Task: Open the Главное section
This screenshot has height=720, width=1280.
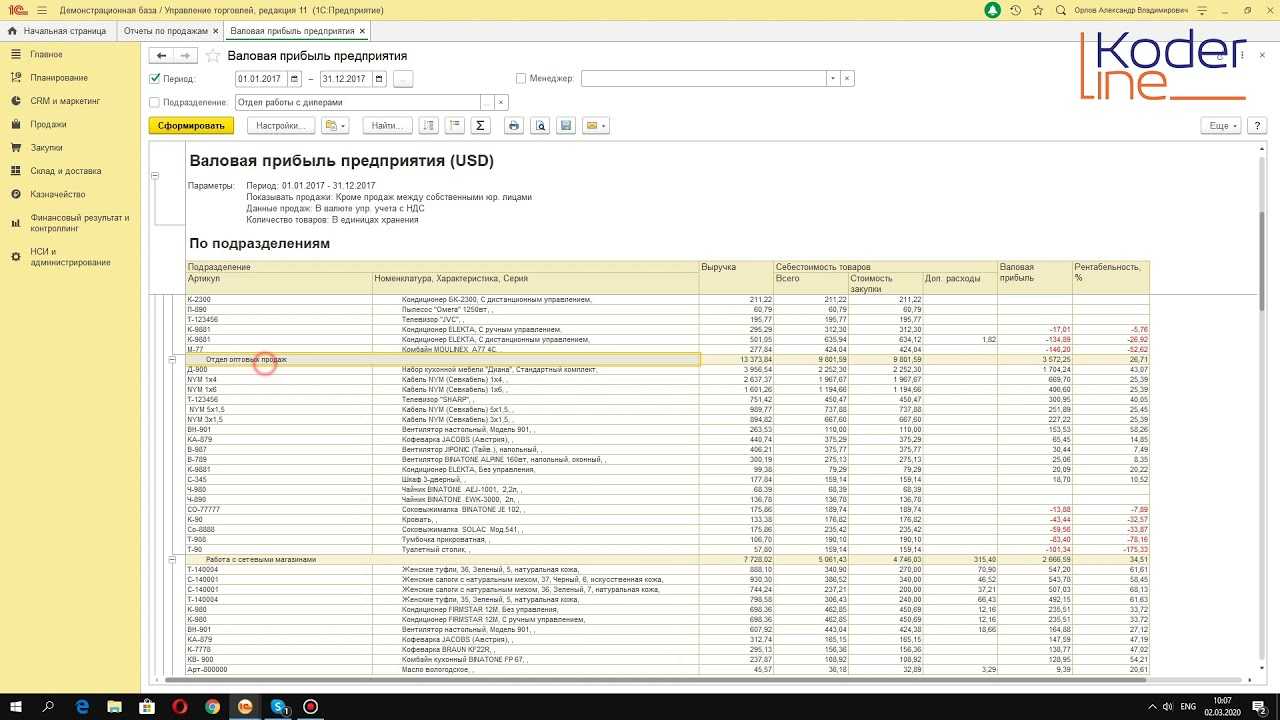Action: pos(46,54)
